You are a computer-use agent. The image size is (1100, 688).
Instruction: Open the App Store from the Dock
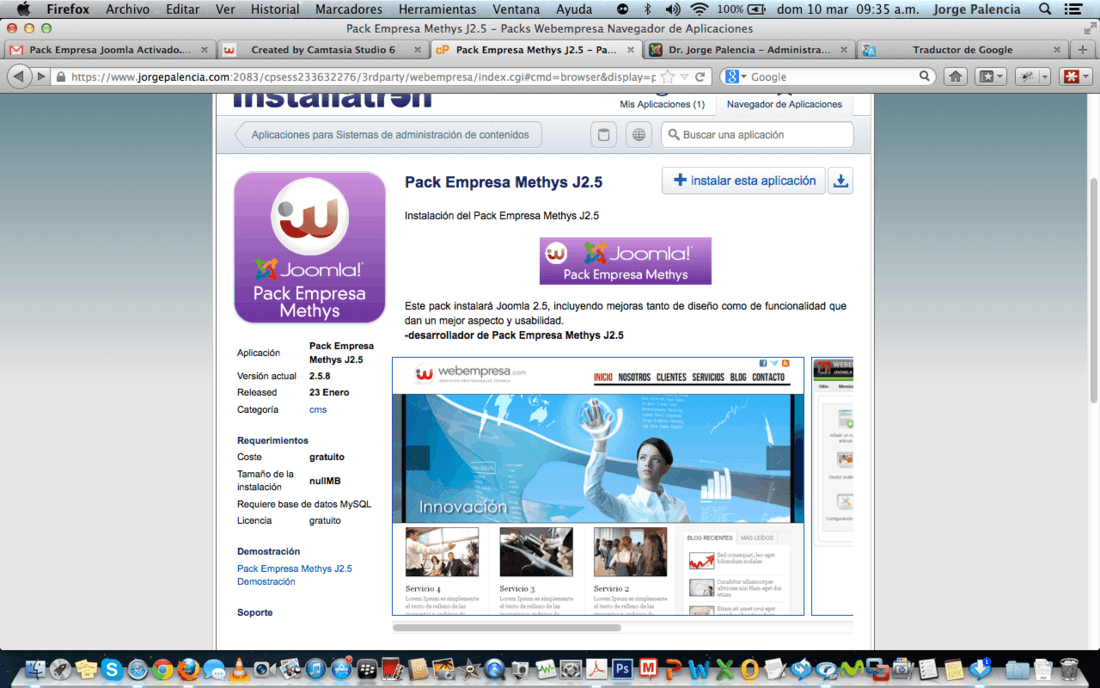(x=341, y=670)
